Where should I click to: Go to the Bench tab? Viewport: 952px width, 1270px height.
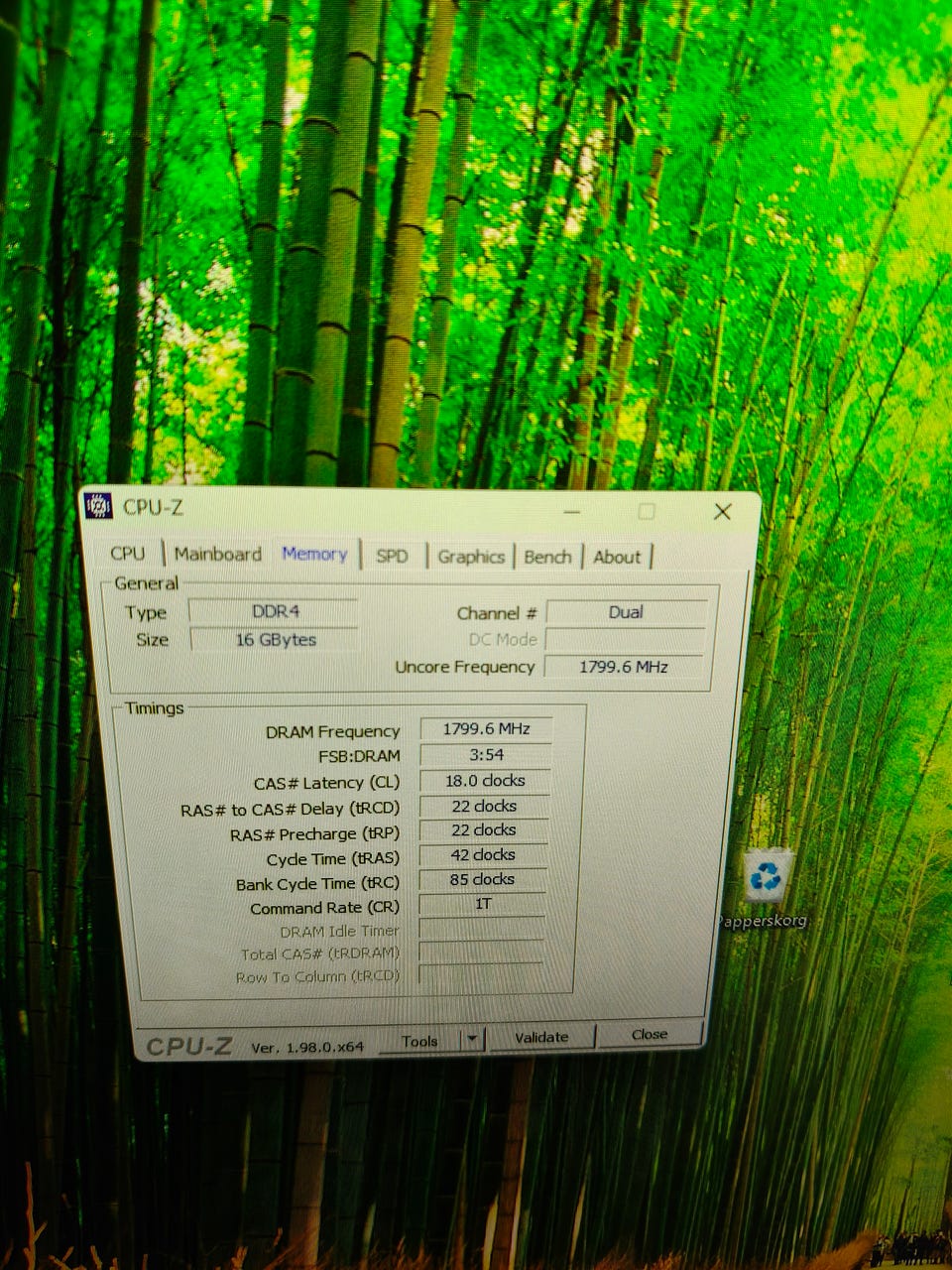tap(547, 557)
